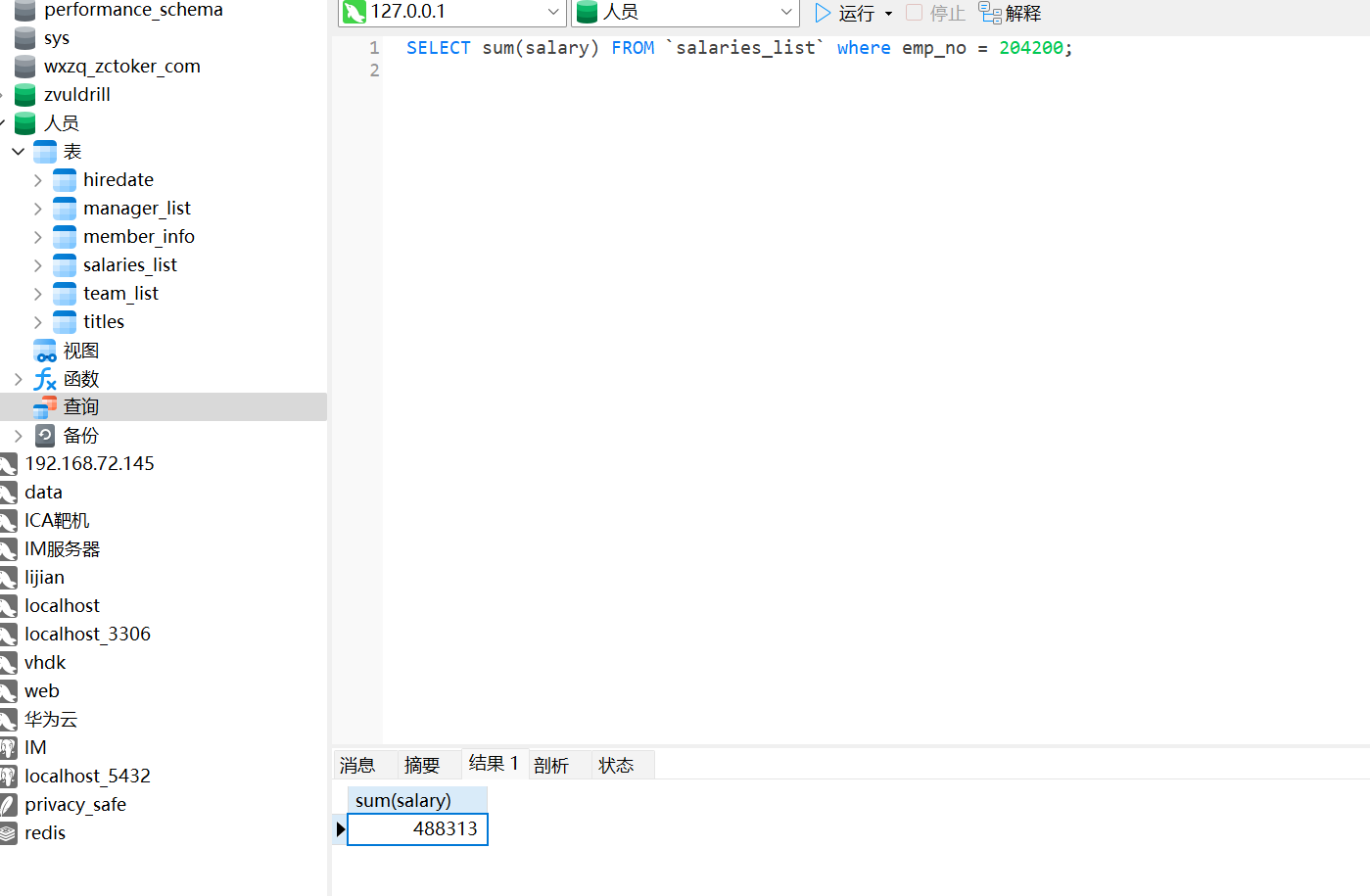Click the sum(salary) column header
Viewport: 1370px width, 896px height.
[417, 800]
